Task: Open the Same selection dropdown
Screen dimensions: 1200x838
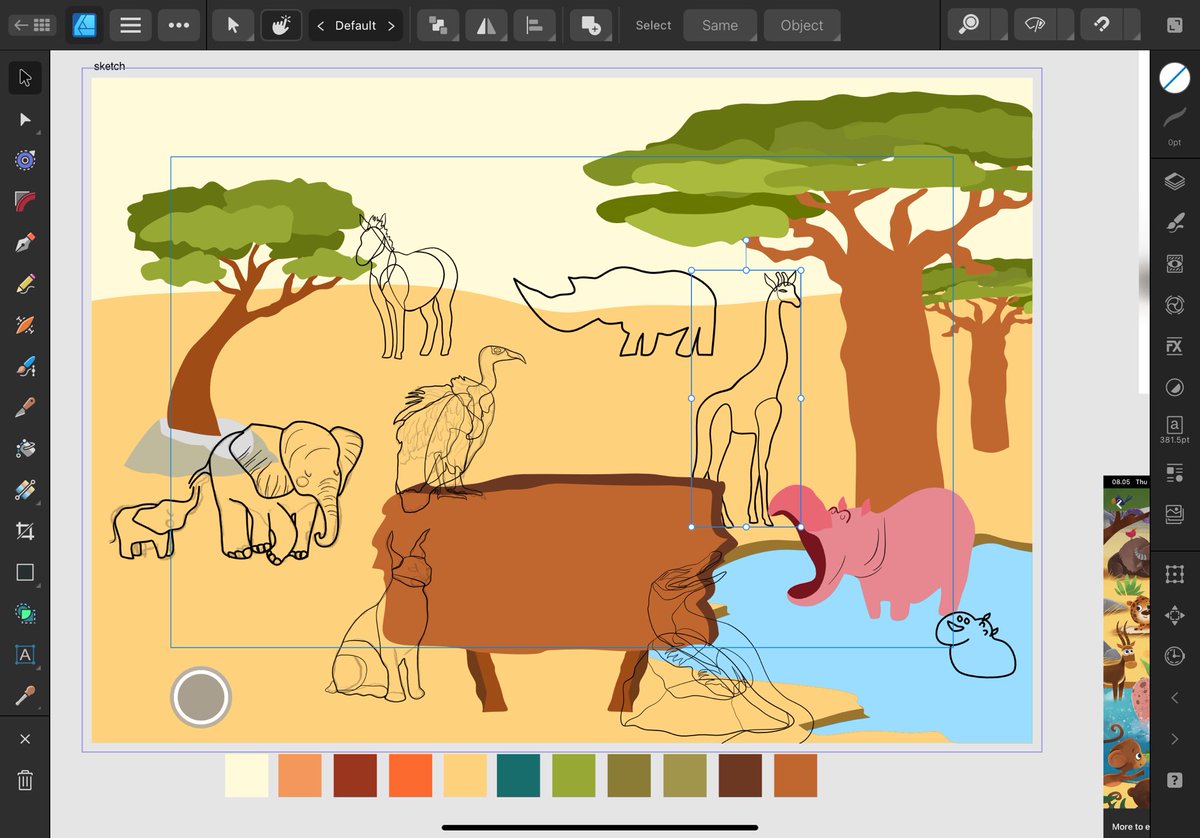Action: (x=720, y=25)
